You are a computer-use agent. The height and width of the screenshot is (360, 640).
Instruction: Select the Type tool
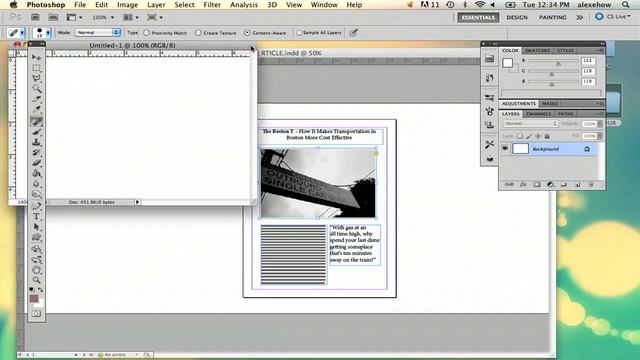tap(36, 216)
